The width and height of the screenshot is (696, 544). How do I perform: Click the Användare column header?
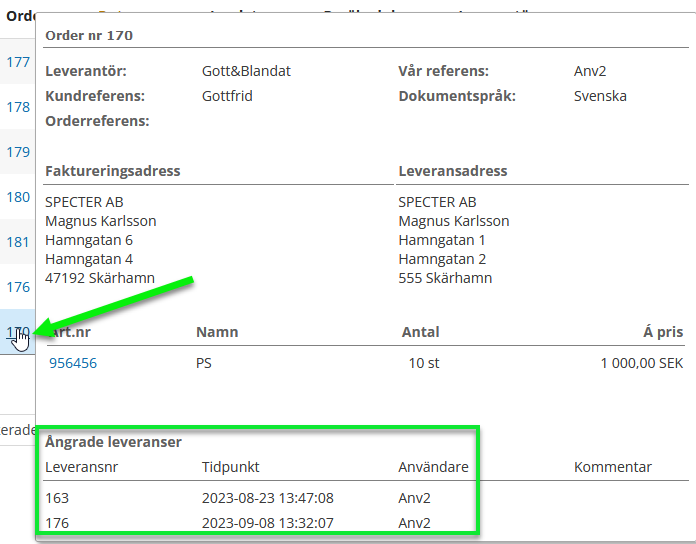coord(433,467)
